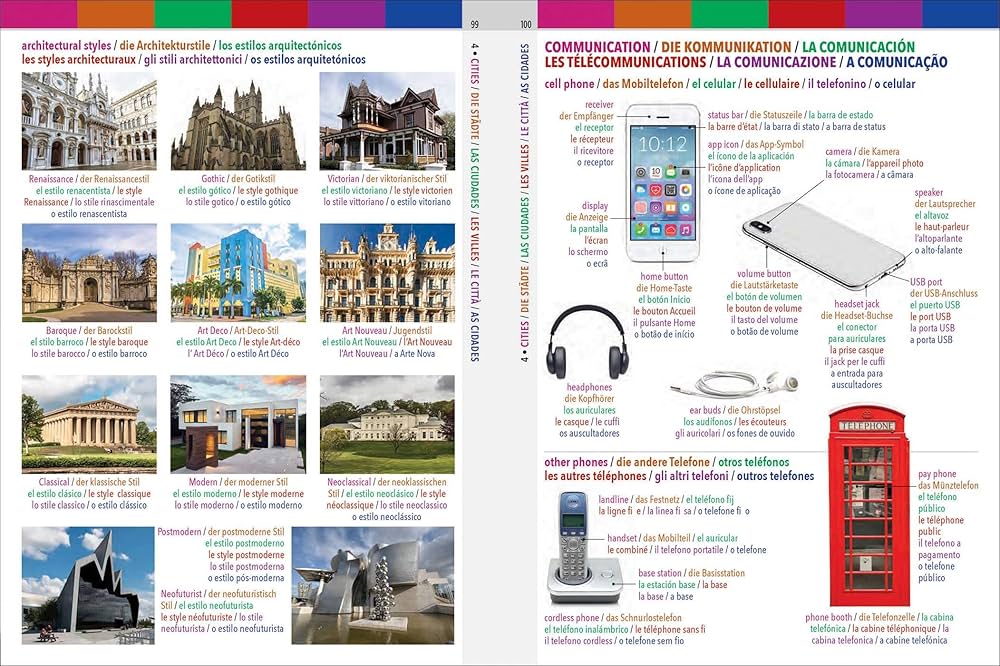This screenshot has width=1000, height=666.
Task: Select 'Baroque / der Barockstil' caption
Action: click(x=89, y=330)
